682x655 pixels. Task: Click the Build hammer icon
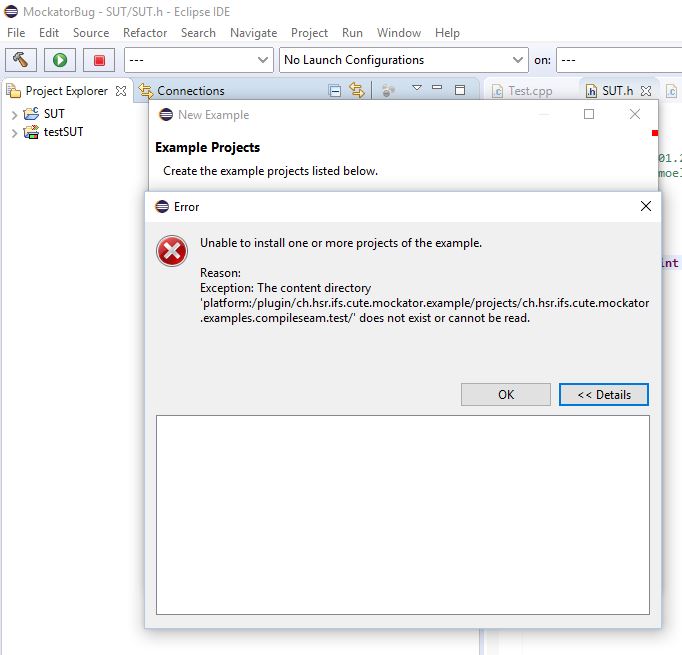tap(20, 60)
